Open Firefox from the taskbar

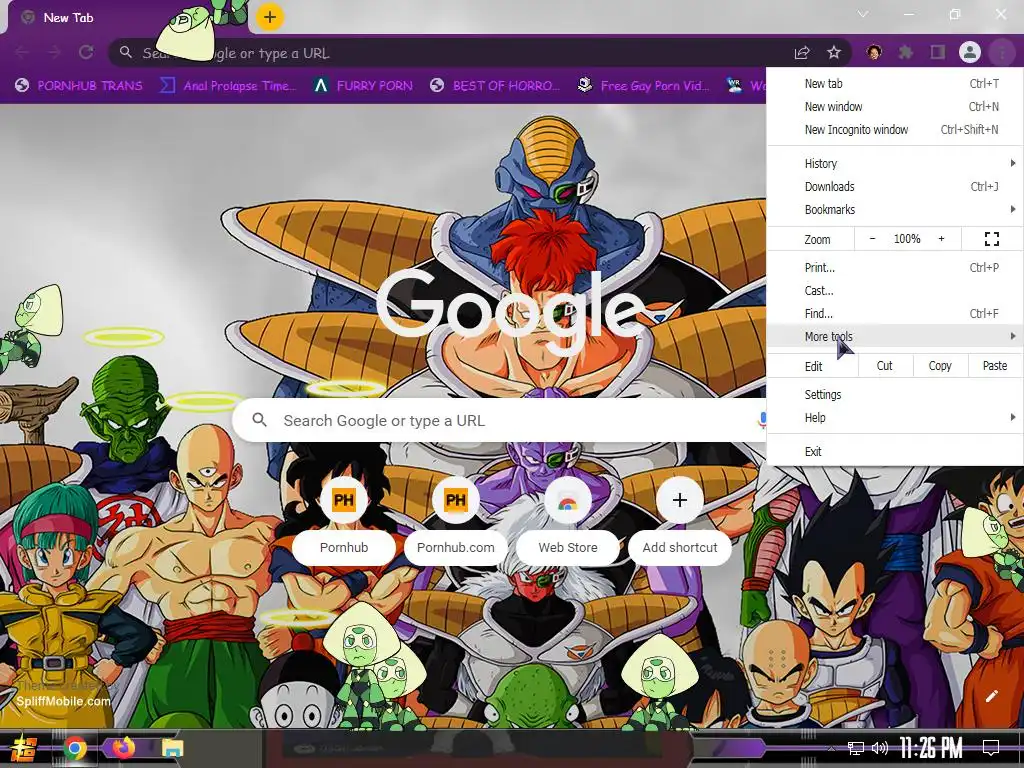click(123, 747)
